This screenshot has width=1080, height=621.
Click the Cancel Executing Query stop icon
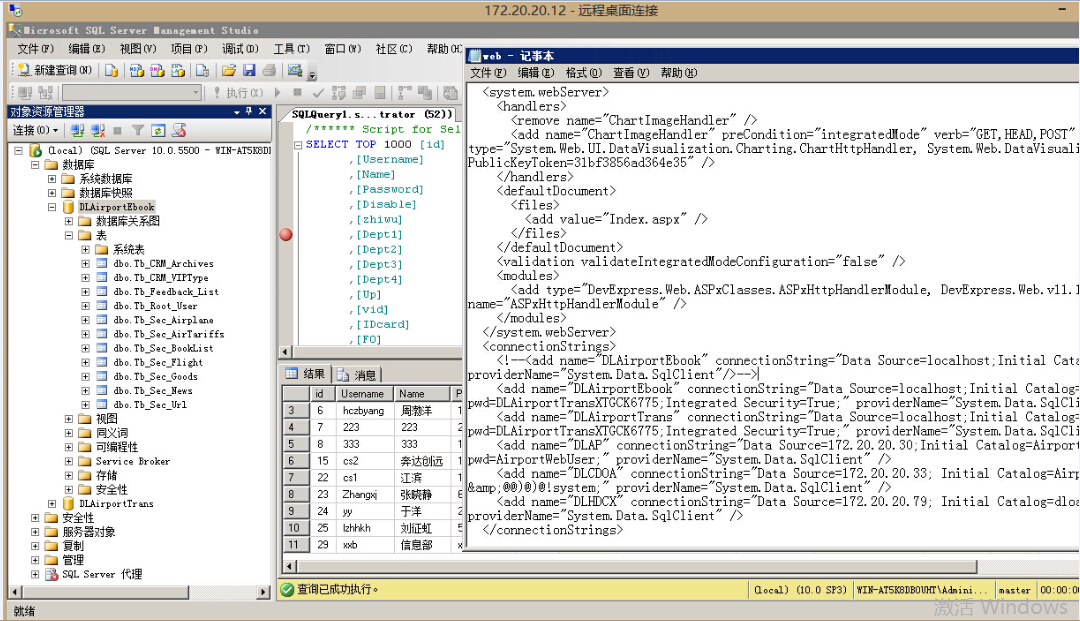tap(298, 92)
